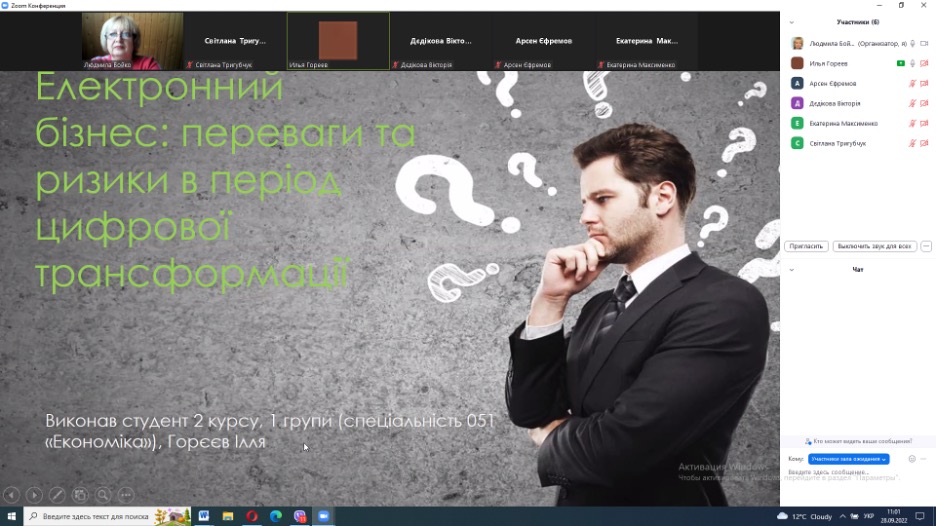
Task: Click Арсен Єфремов's disabled camera icon
Action: point(924,84)
